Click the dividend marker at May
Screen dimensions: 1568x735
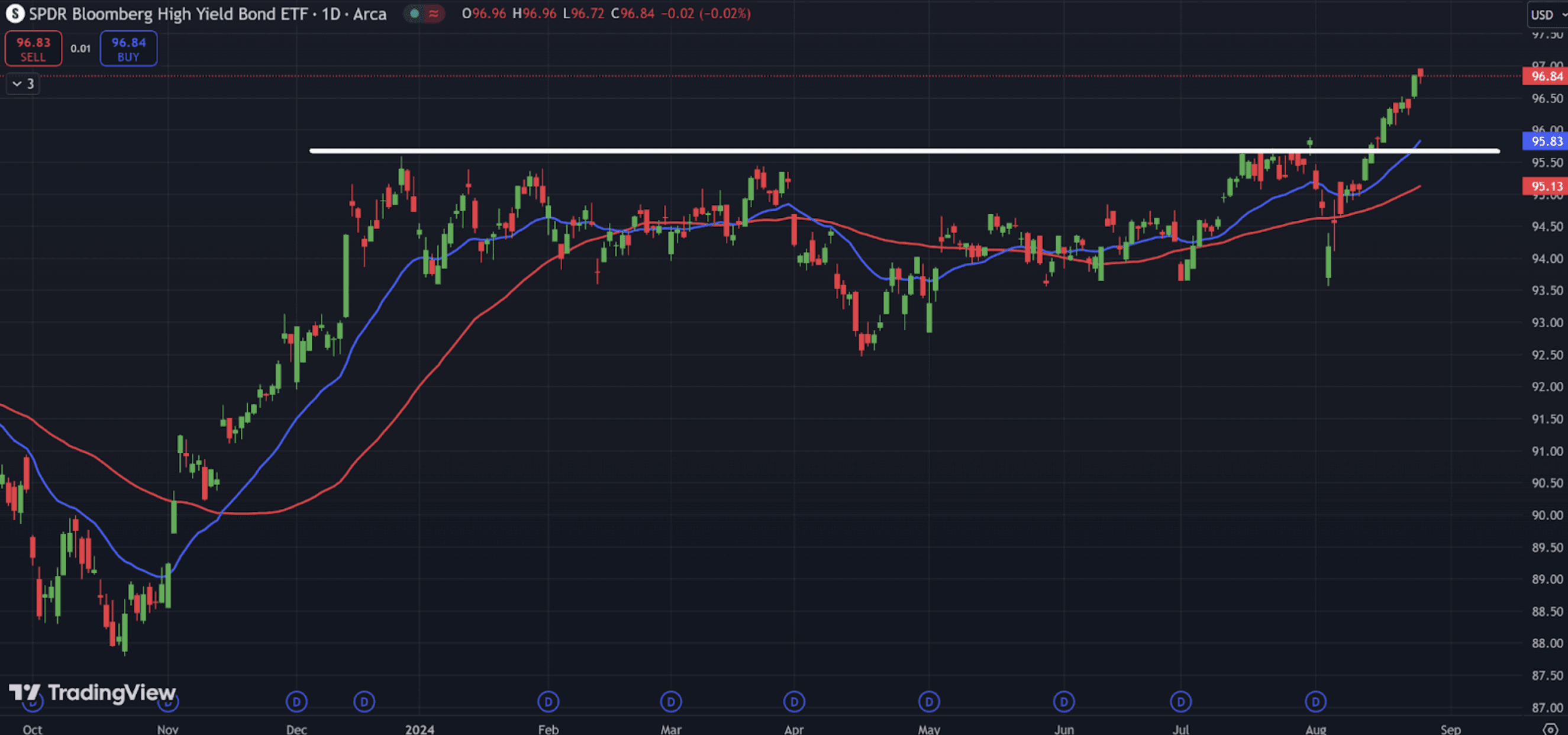pyautogui.click(x=929, y=701)
